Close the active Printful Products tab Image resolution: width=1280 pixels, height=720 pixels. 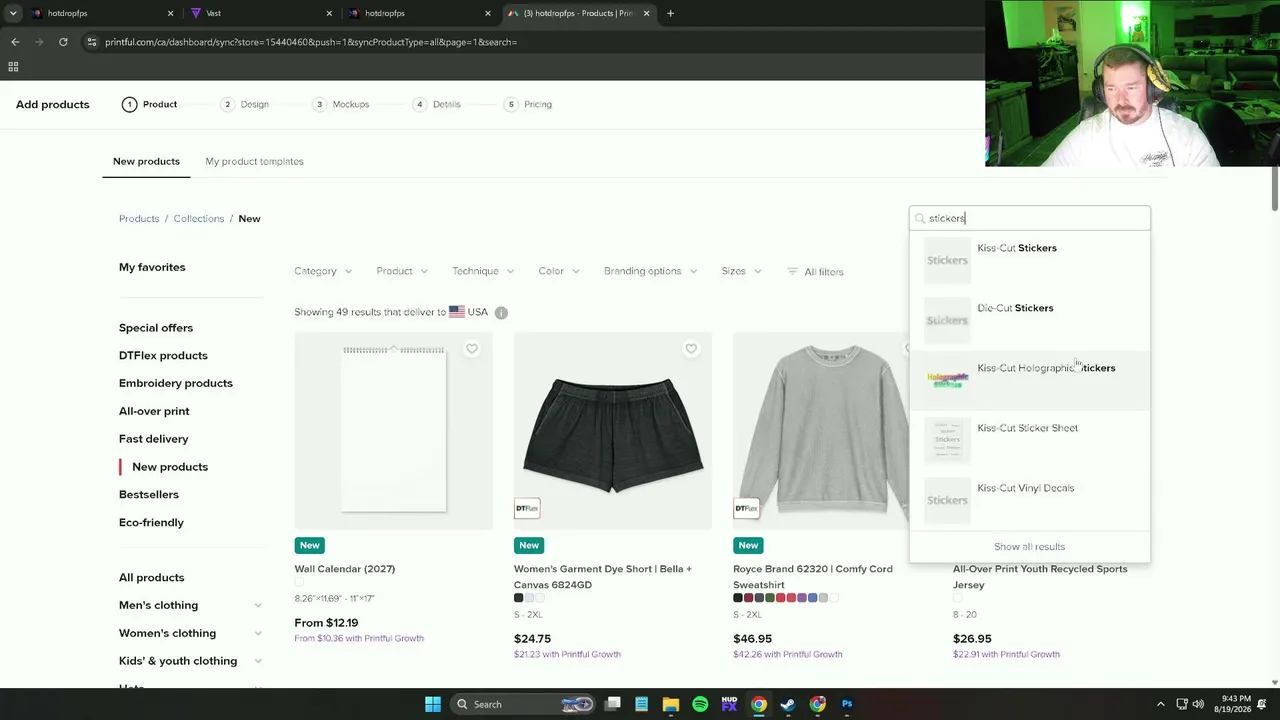646,13
